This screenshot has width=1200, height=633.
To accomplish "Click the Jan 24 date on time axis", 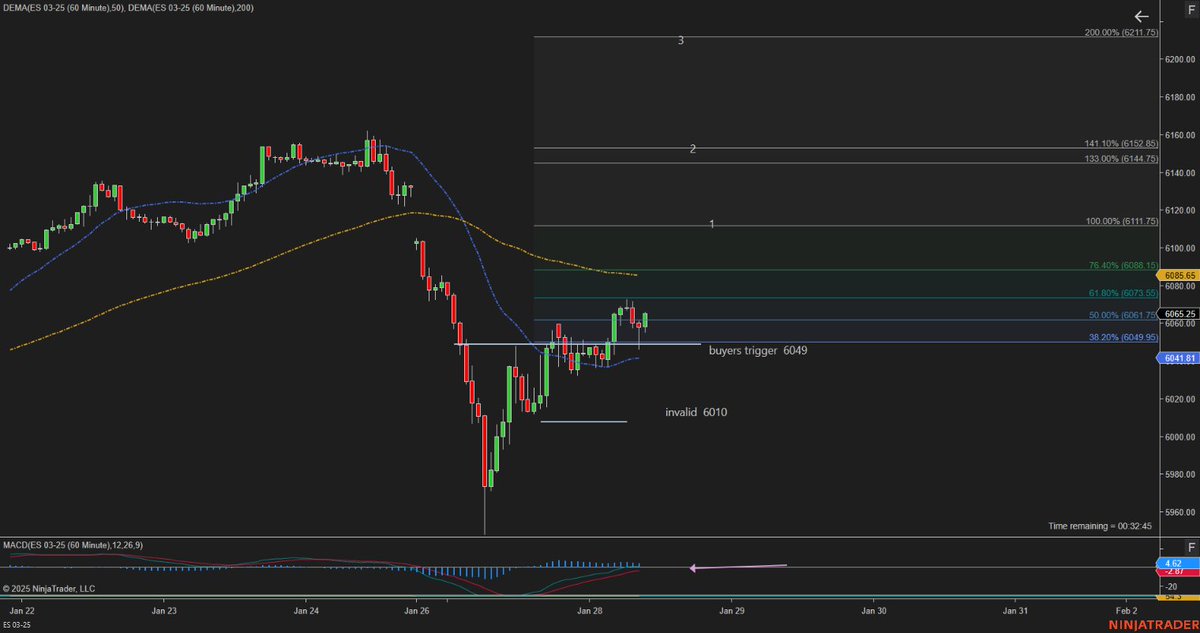I will coord(307,609).
